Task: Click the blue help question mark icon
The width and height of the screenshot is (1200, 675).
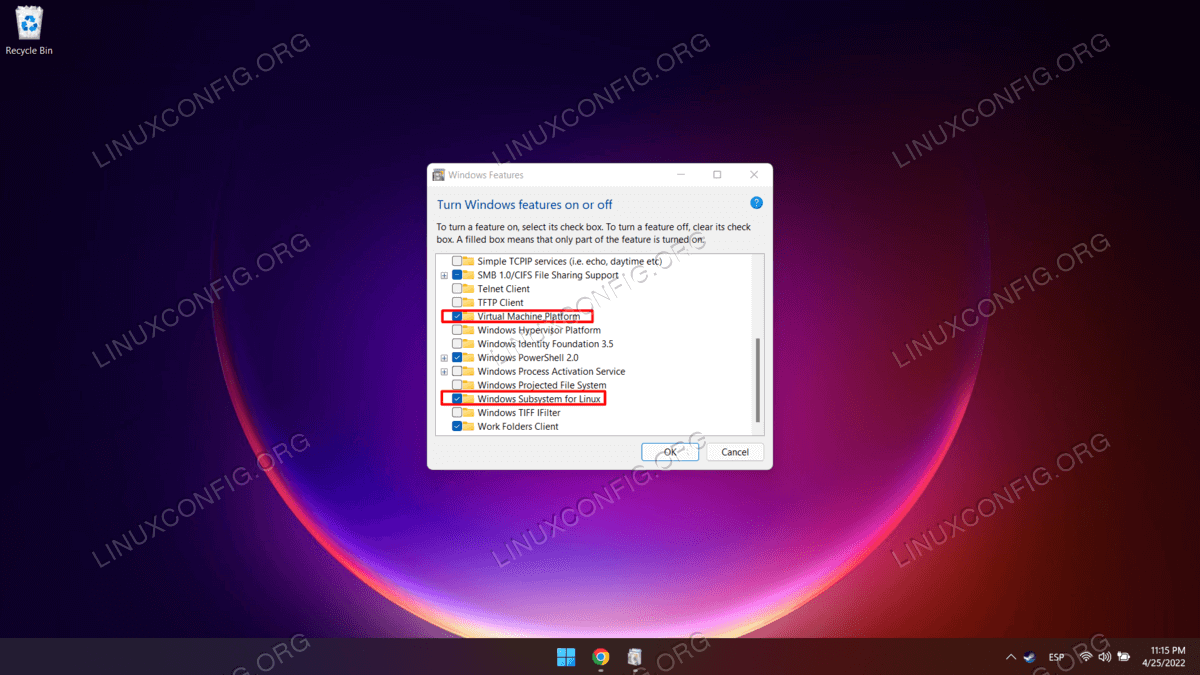Action: [756, 203]
